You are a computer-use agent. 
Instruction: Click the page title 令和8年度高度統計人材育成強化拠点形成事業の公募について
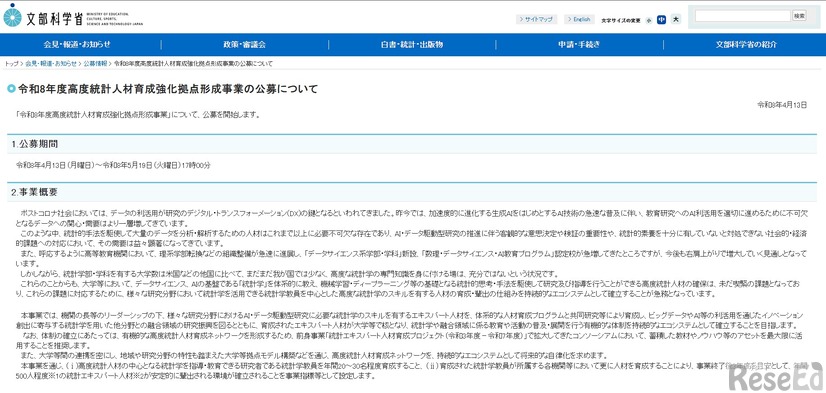pos(168,89)
